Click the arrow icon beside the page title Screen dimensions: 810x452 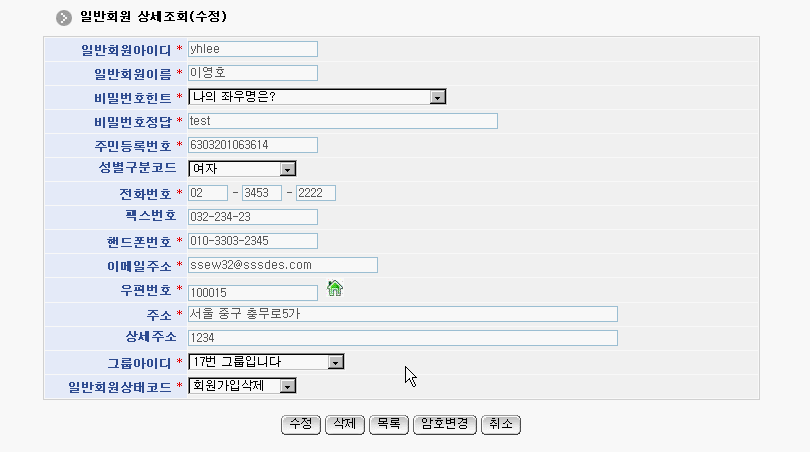64,18
